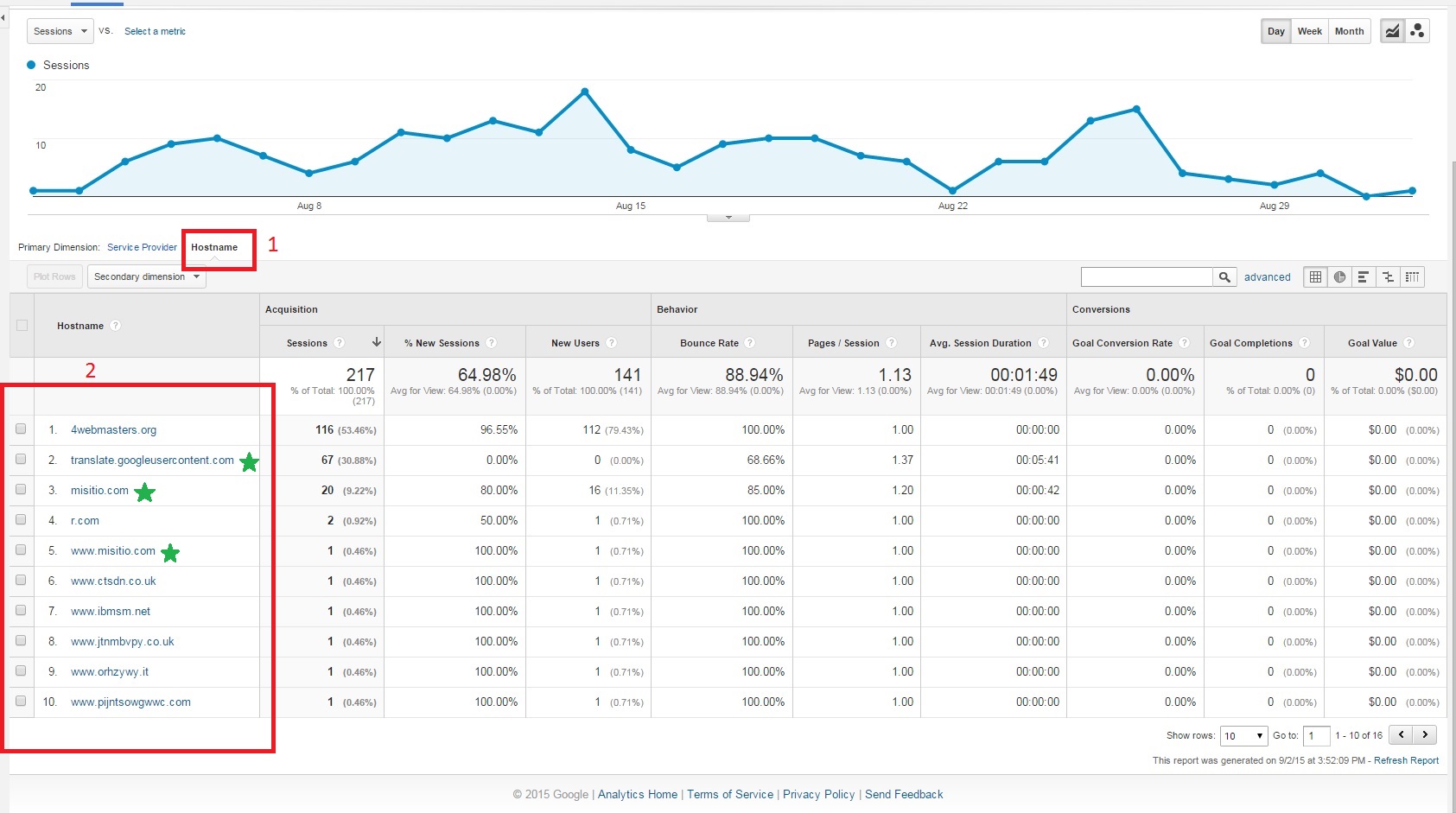Check the box for www.jtnmbvpy.co.uk row
This screenshot has height=813, width=1456.
pos(21,641)
